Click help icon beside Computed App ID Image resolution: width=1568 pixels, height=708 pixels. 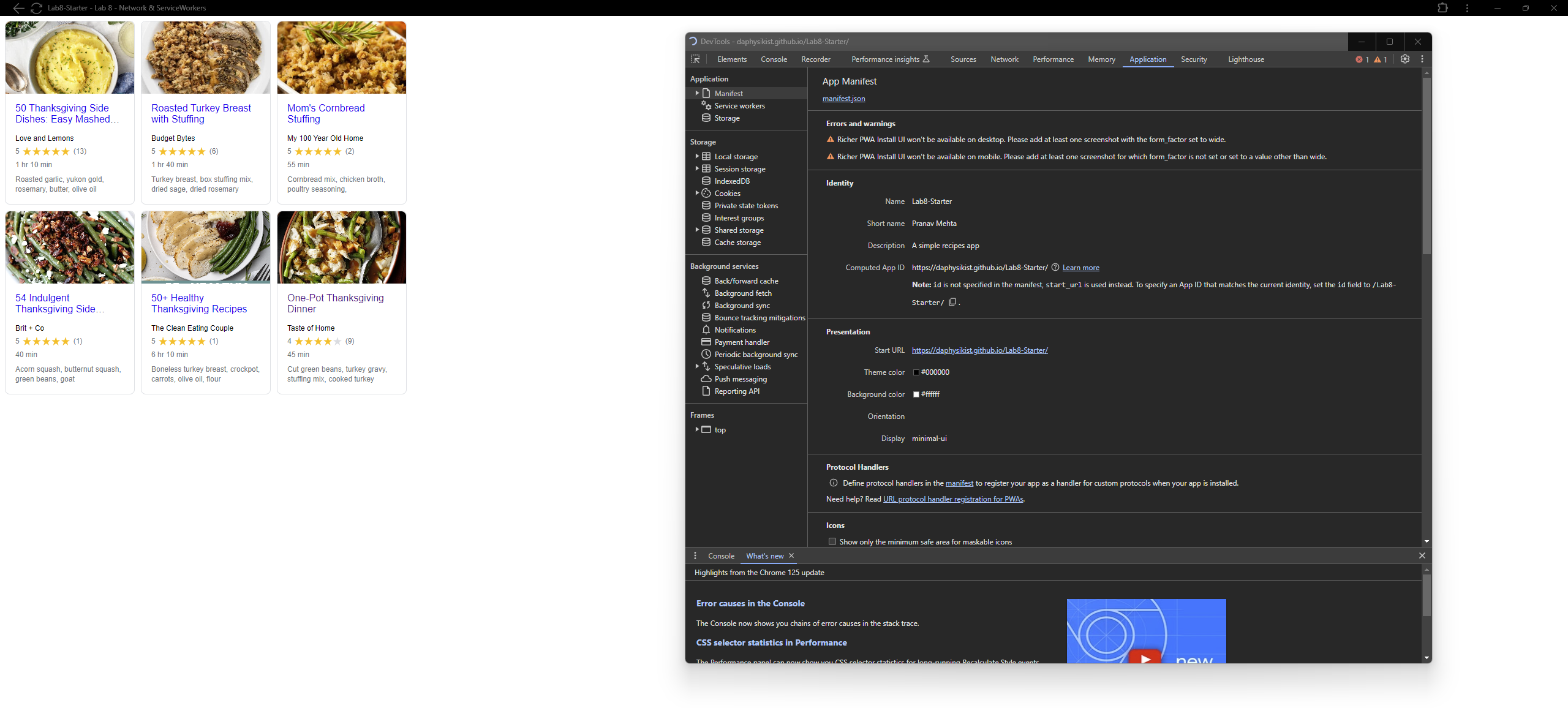point(1055,268)
